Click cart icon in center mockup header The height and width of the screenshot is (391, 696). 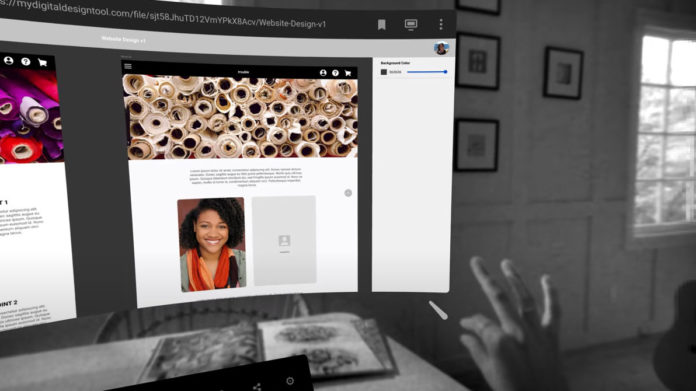coord(348,73)
